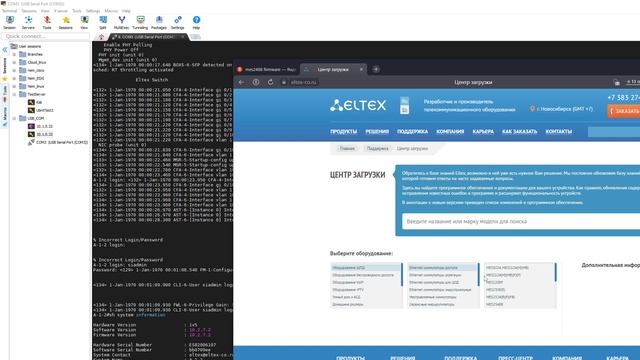The width and height of the screenshot is (640, 360).
Task: Click the first equipment list scrollbar
Action: coord(402,274)
